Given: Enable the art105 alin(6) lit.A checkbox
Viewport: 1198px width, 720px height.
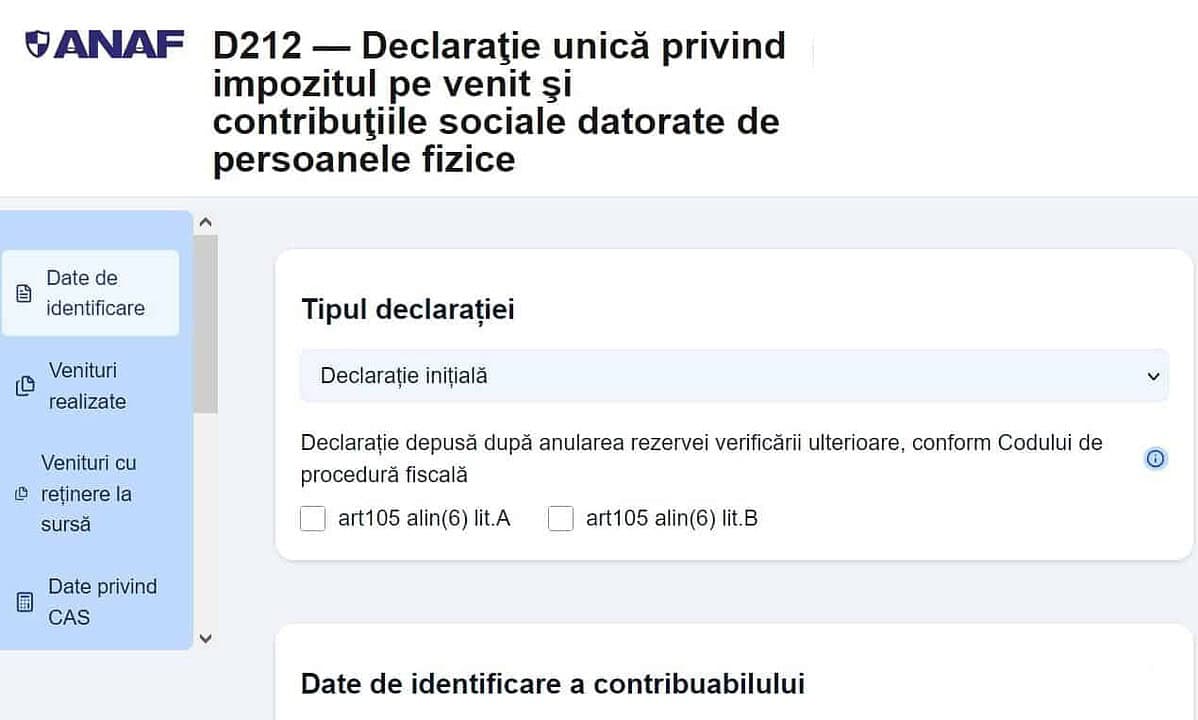Looking at the screenshot, I should pyautogui.click(x=313, y=519).
